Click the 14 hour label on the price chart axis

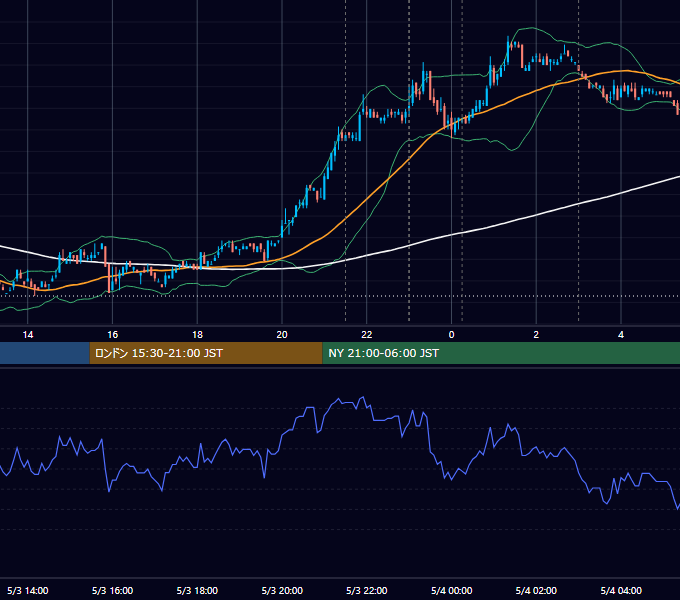[28, 335]
